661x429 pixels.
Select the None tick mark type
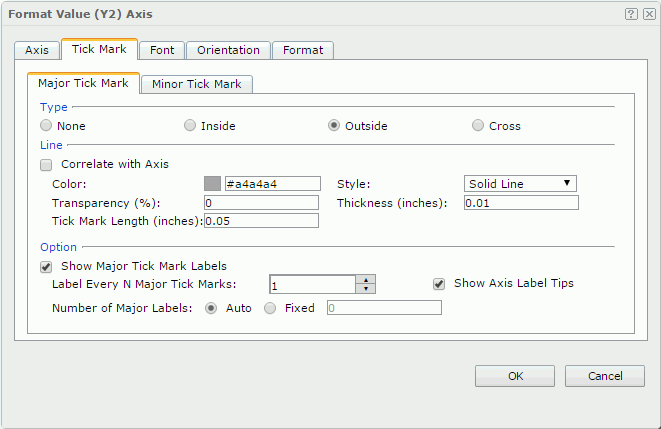click(46, 126)
